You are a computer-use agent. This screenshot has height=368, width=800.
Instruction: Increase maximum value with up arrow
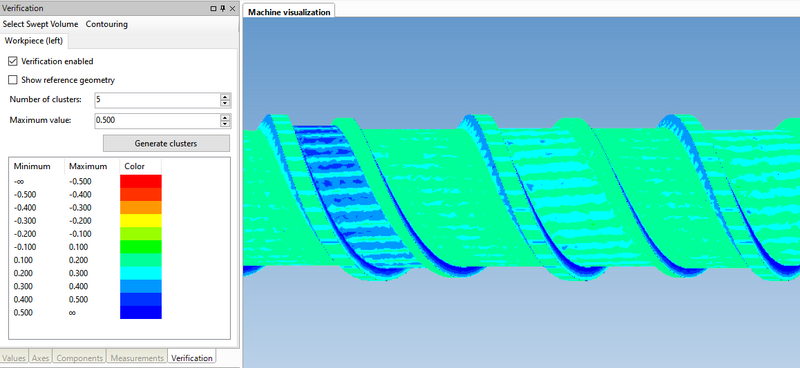click(225, 117)
